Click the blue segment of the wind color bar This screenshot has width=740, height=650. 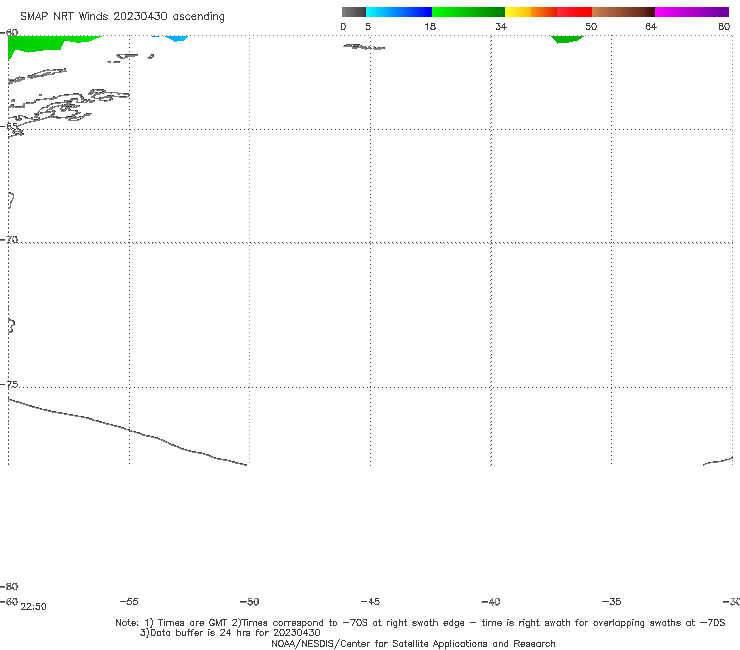point(399,12)
